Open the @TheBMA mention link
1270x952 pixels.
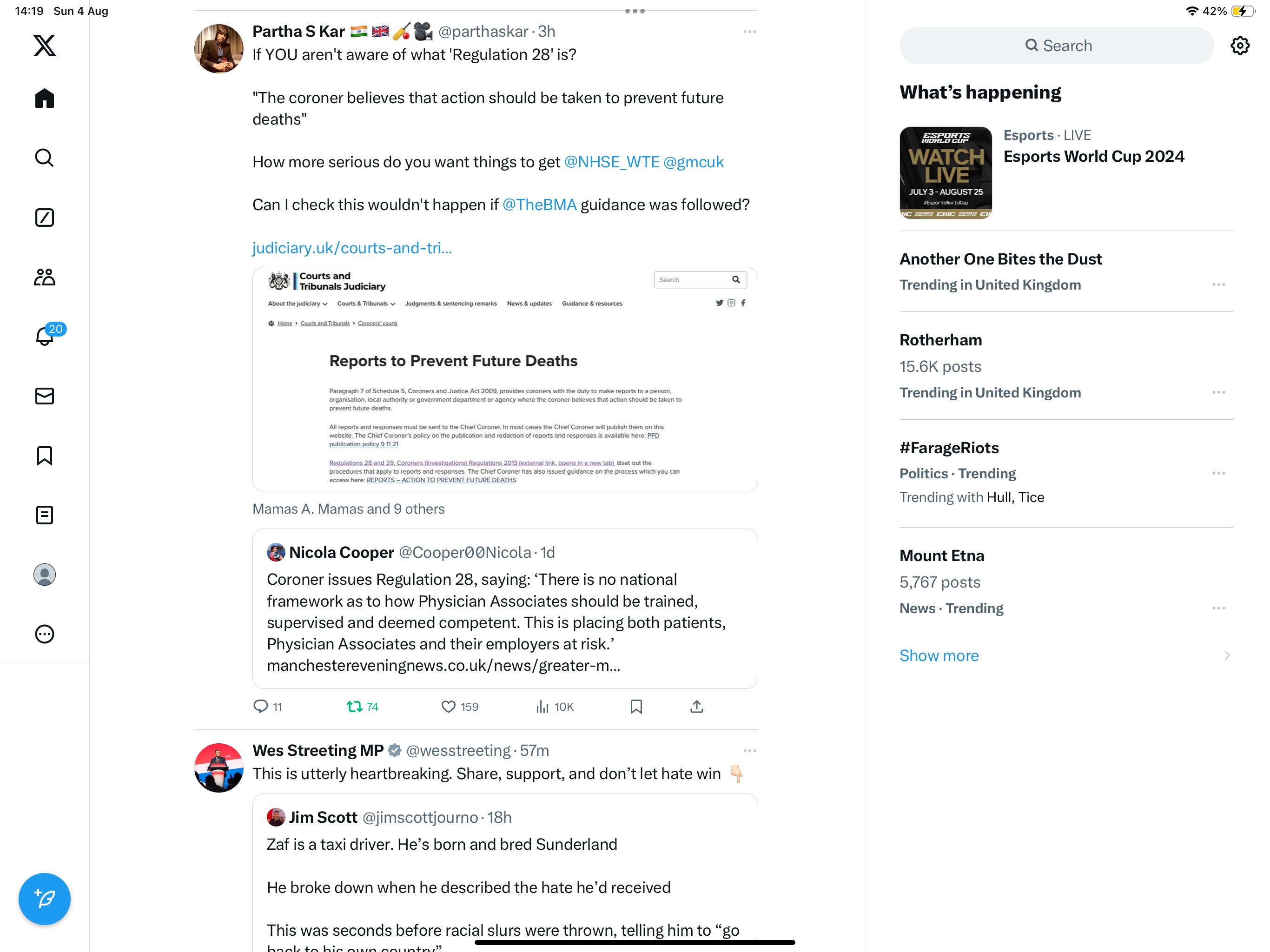point(539,205)
